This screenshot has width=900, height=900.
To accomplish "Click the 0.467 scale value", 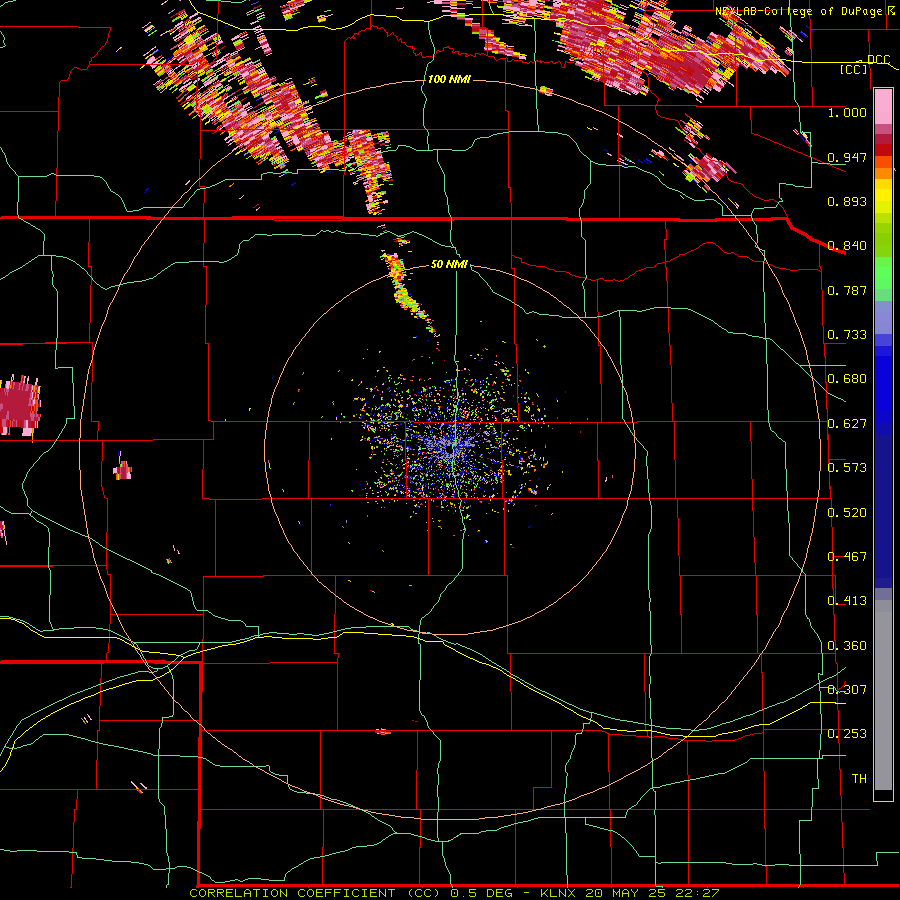I will (847, 557).
